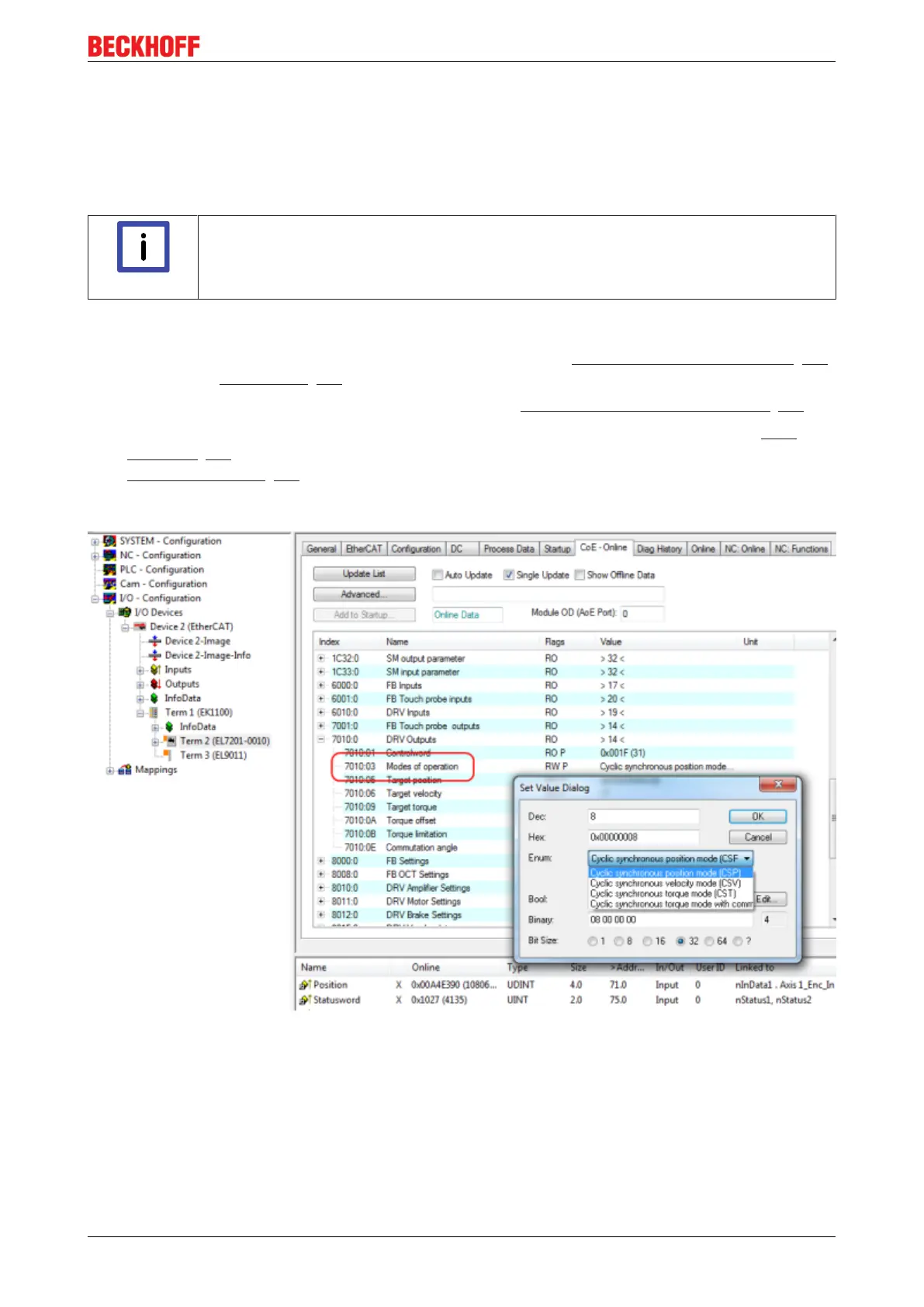Switch to the Process Data tab
This screenshot has height=1307, width=924.
pos(509,549)
